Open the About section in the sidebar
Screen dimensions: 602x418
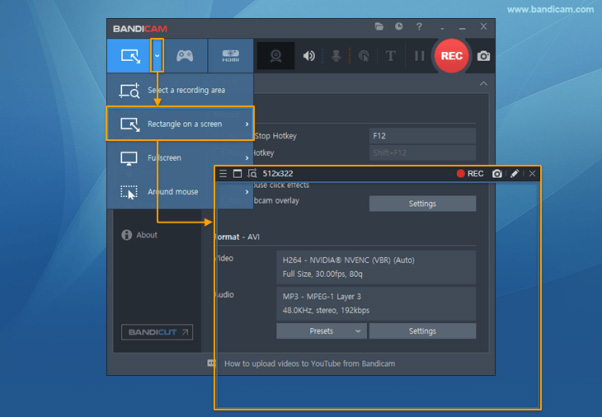[x=146, y=235]
